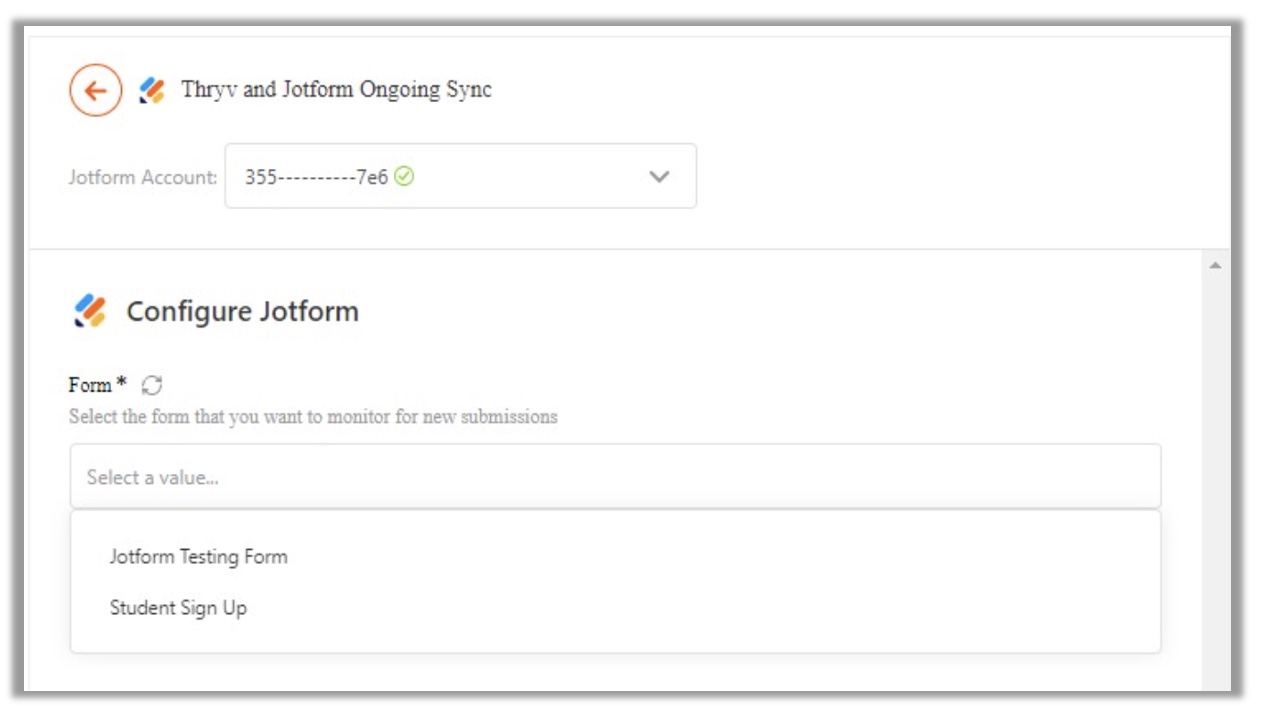1266x722 pixels.
Task: Click the Jotform logo next to Configure Jotform
Action: tap(90, 311)
